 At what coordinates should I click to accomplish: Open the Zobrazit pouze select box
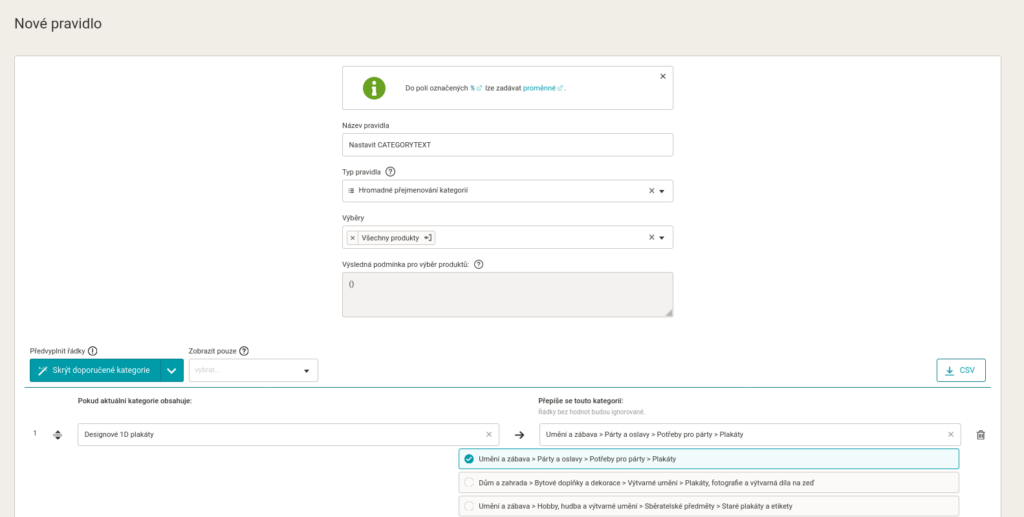coord(253,370)
